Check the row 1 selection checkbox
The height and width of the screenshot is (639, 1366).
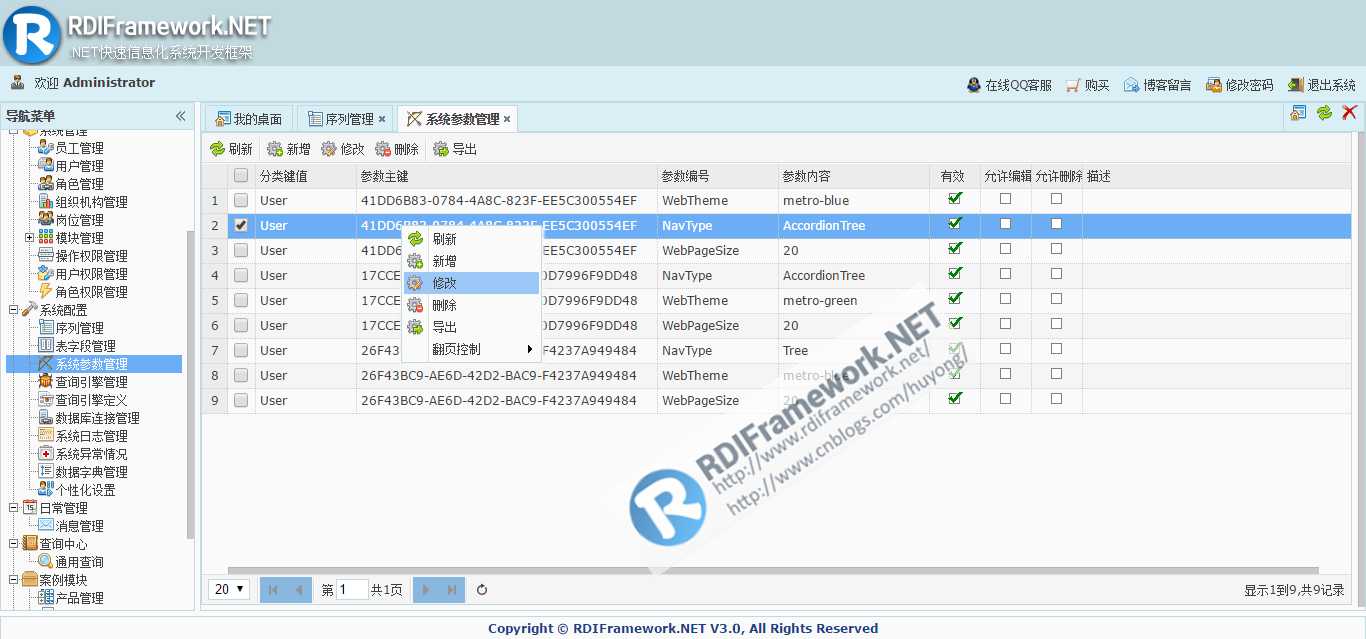(241, 200)
